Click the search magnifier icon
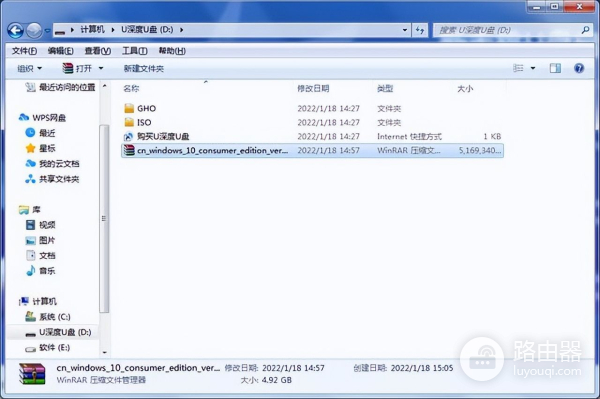Viewport: 600px width, 399px height. (x=585, y=29)
